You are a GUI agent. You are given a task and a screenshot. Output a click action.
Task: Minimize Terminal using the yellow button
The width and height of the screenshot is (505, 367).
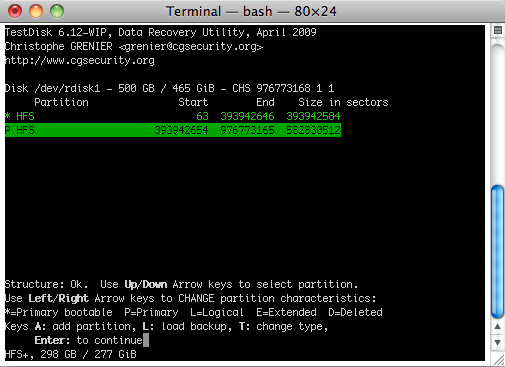pyautogui.click(x=36, y=11)
